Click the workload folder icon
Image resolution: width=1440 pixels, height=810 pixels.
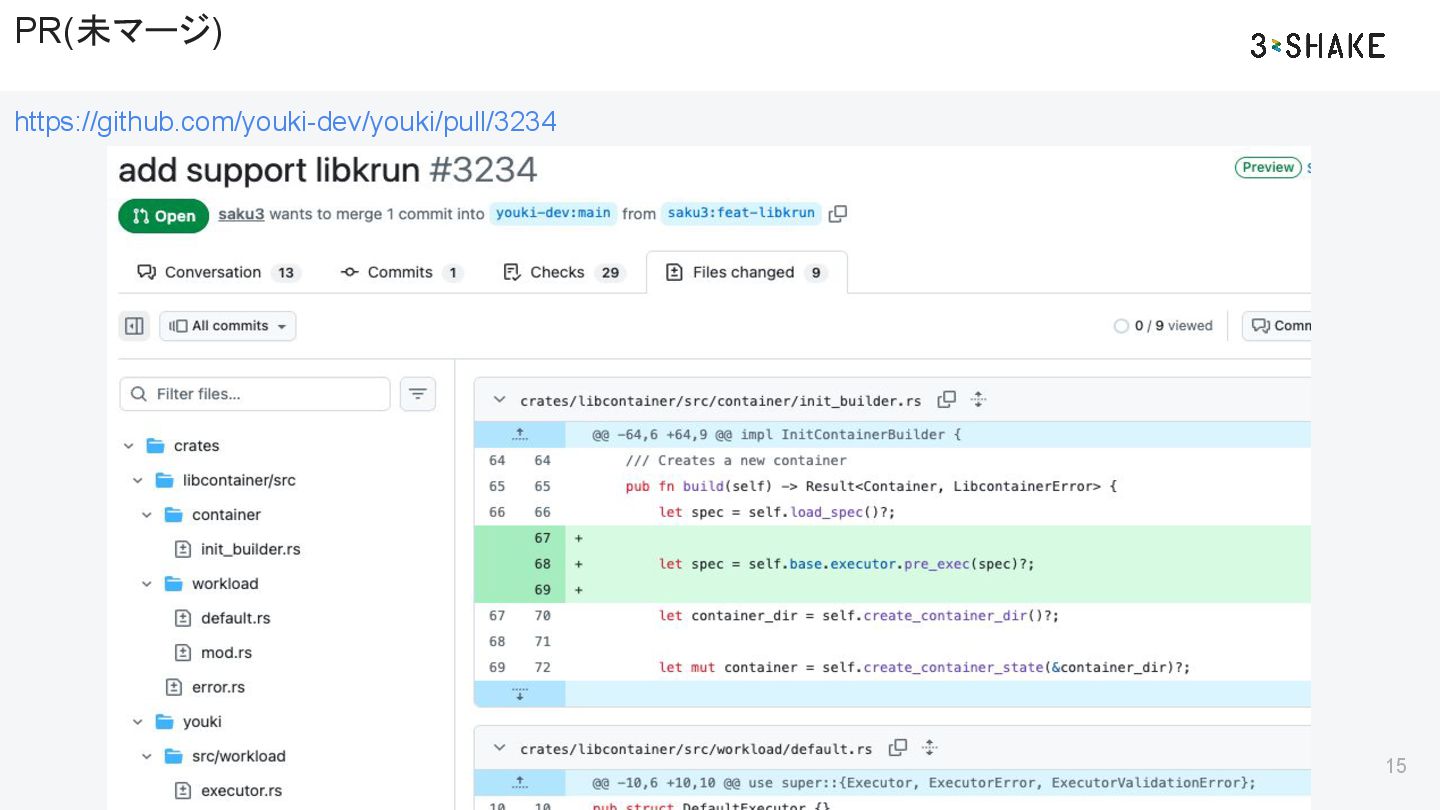173,584
